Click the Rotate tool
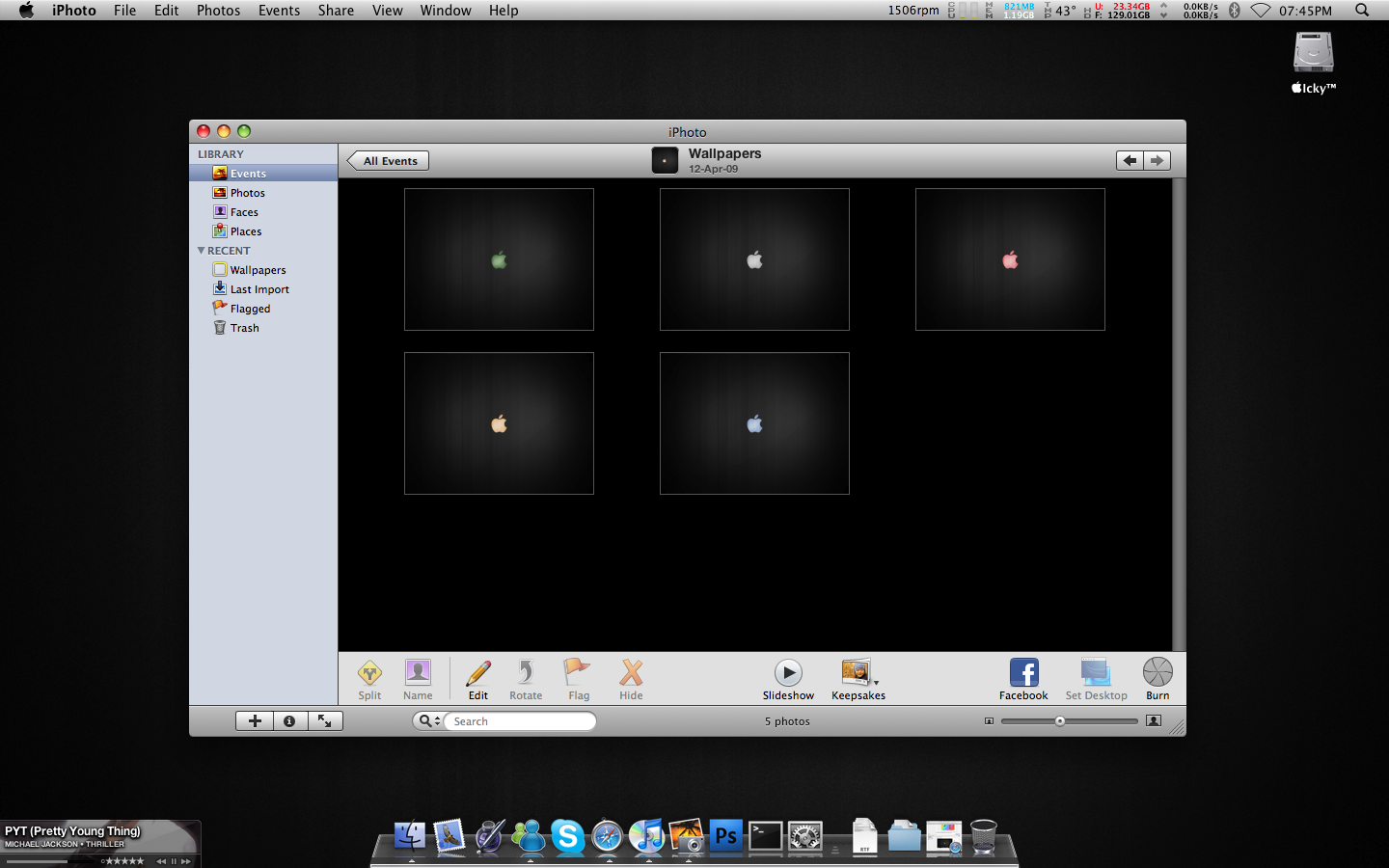The width and height of the screenshot is (1389, 868). pos(526,679)
